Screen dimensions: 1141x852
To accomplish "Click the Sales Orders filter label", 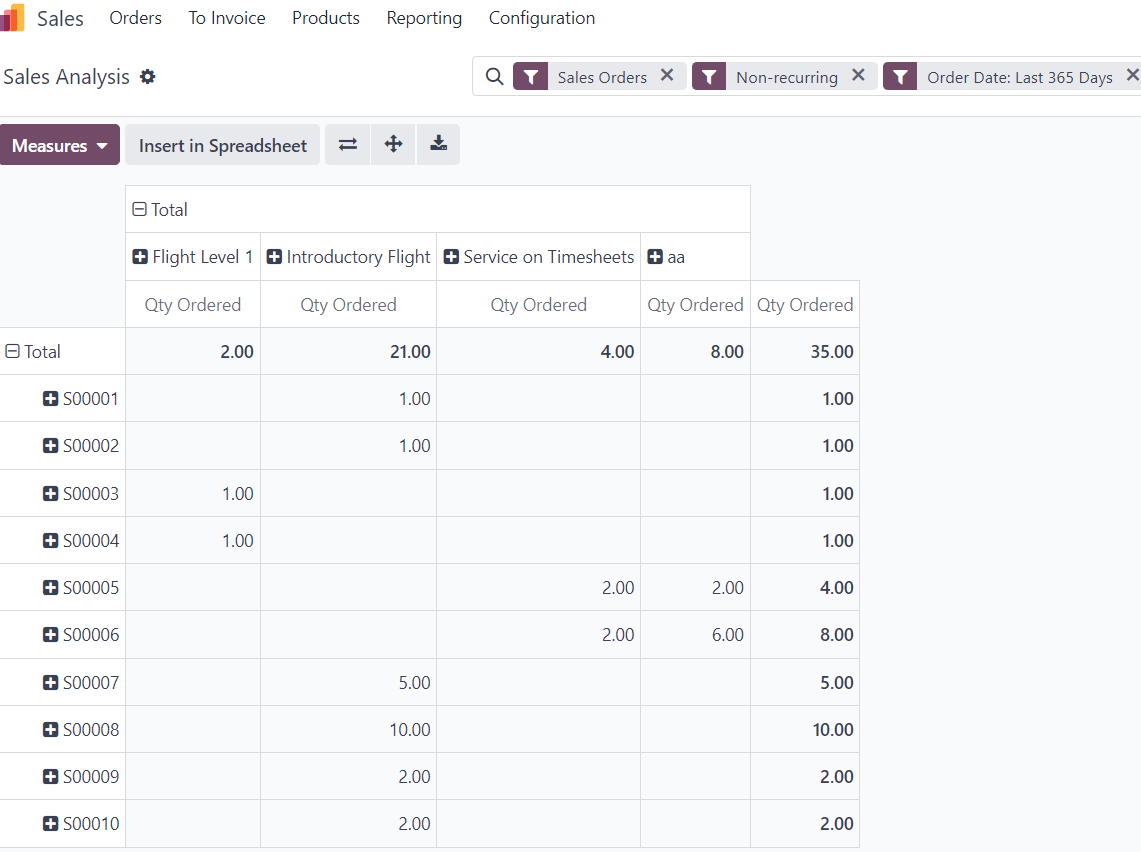I will (x=602, y=77).
